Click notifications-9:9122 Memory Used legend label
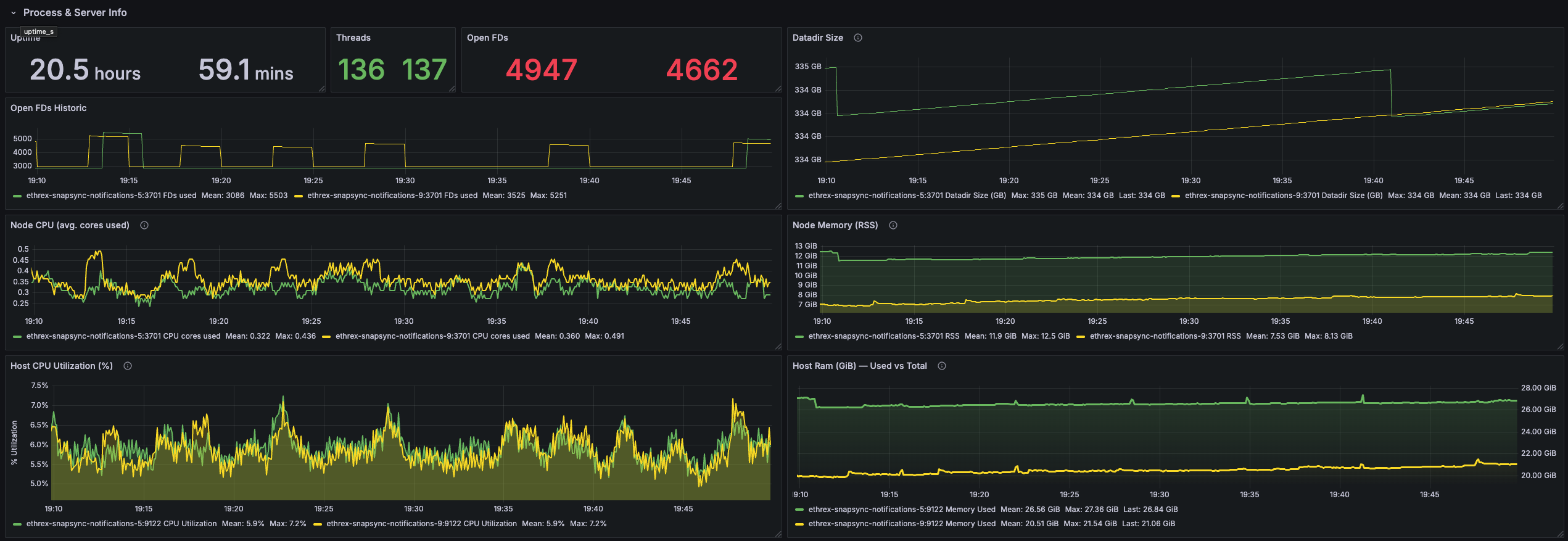 [x=901, y=524]
